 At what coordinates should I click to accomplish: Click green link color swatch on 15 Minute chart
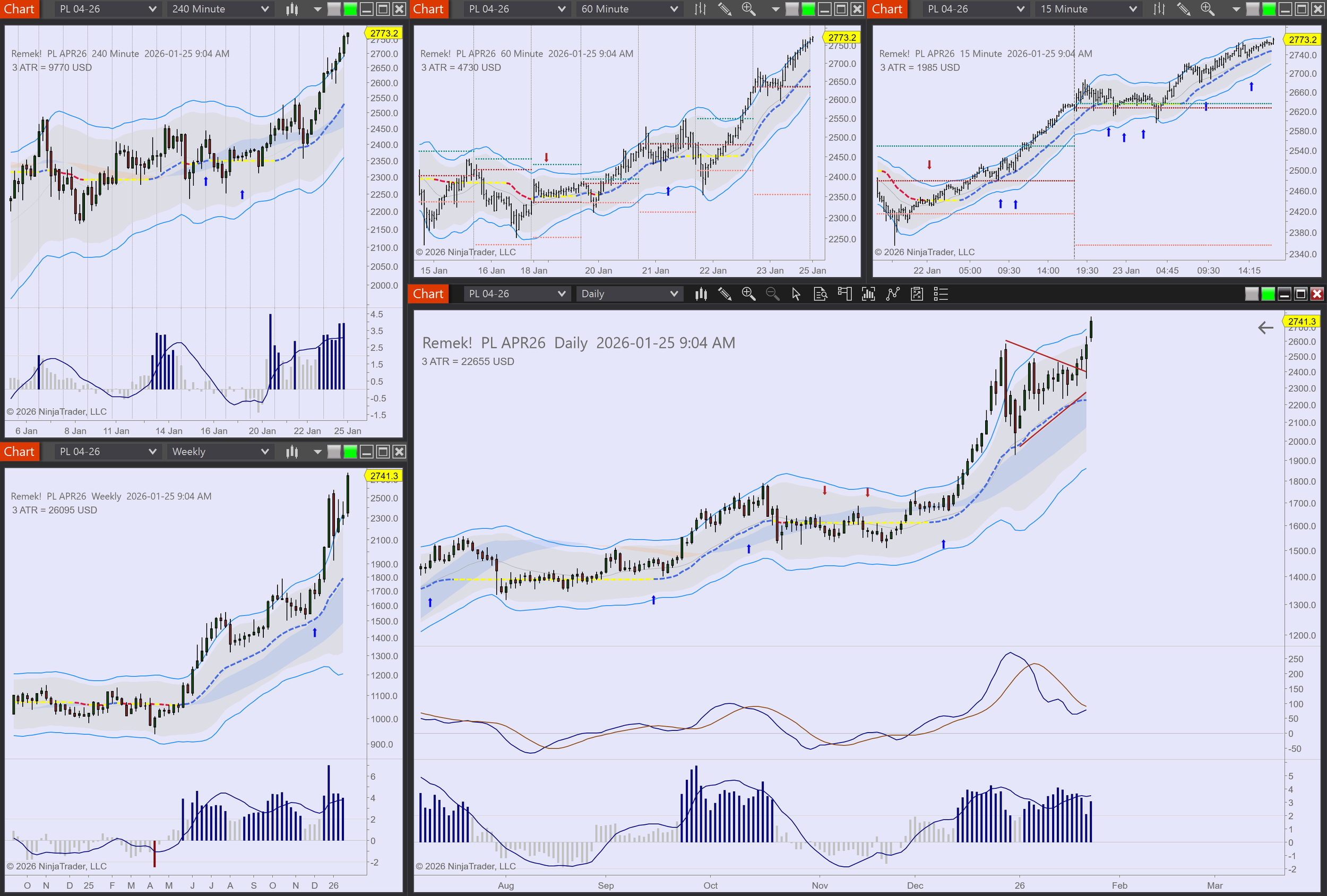(x=1268, y=9)
